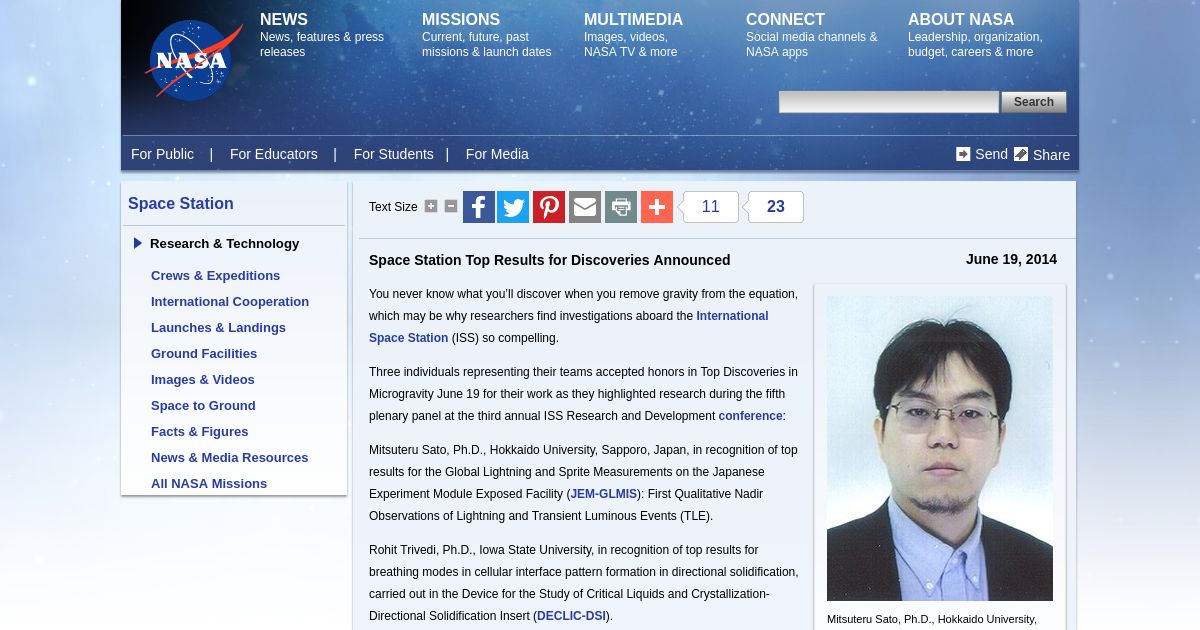Open the MISSIONS menu
This screenshot has height=630, width=1200.
(x=461, y=20)
